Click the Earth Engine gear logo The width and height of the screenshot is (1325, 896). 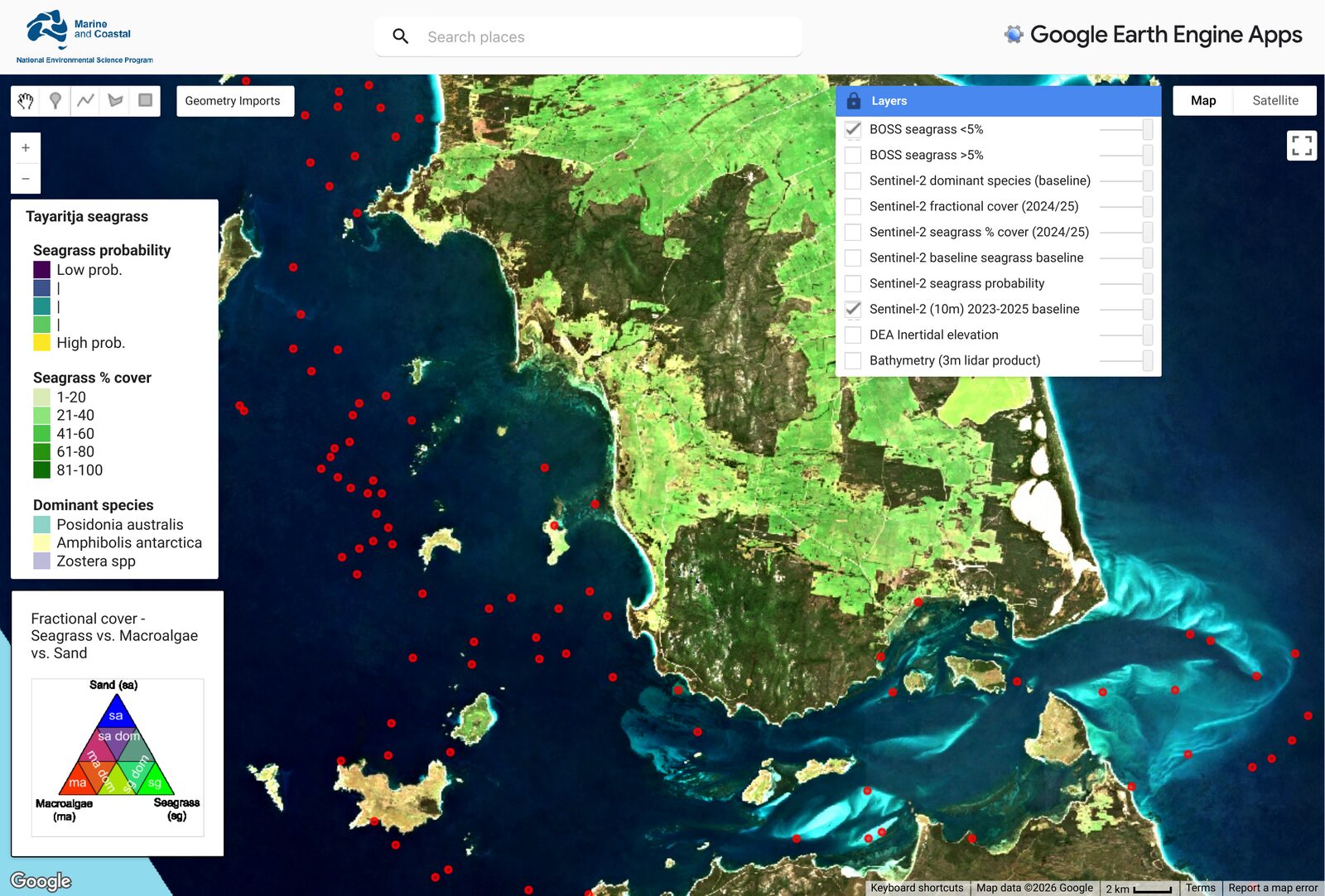(x=1014, y=35)
